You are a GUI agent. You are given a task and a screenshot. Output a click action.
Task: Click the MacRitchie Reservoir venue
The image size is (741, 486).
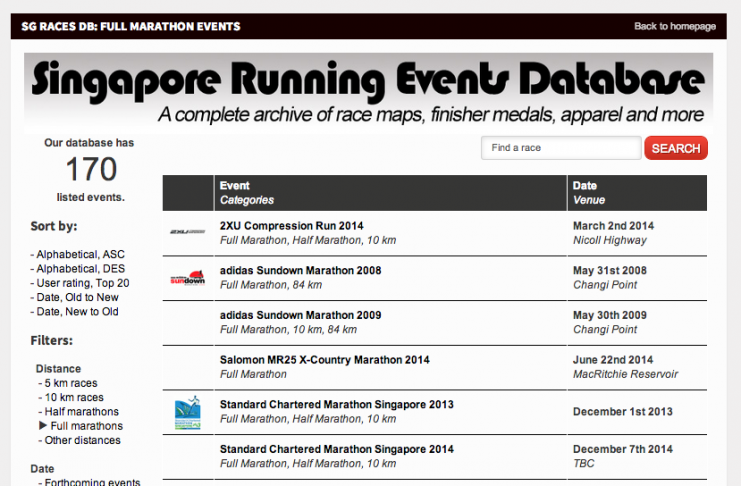[x=626, y=374]
